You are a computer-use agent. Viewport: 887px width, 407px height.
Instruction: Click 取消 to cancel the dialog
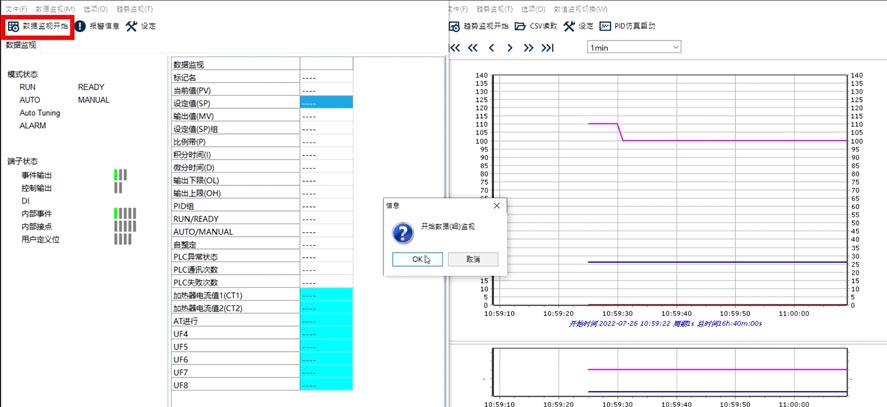tap(472, 259)
